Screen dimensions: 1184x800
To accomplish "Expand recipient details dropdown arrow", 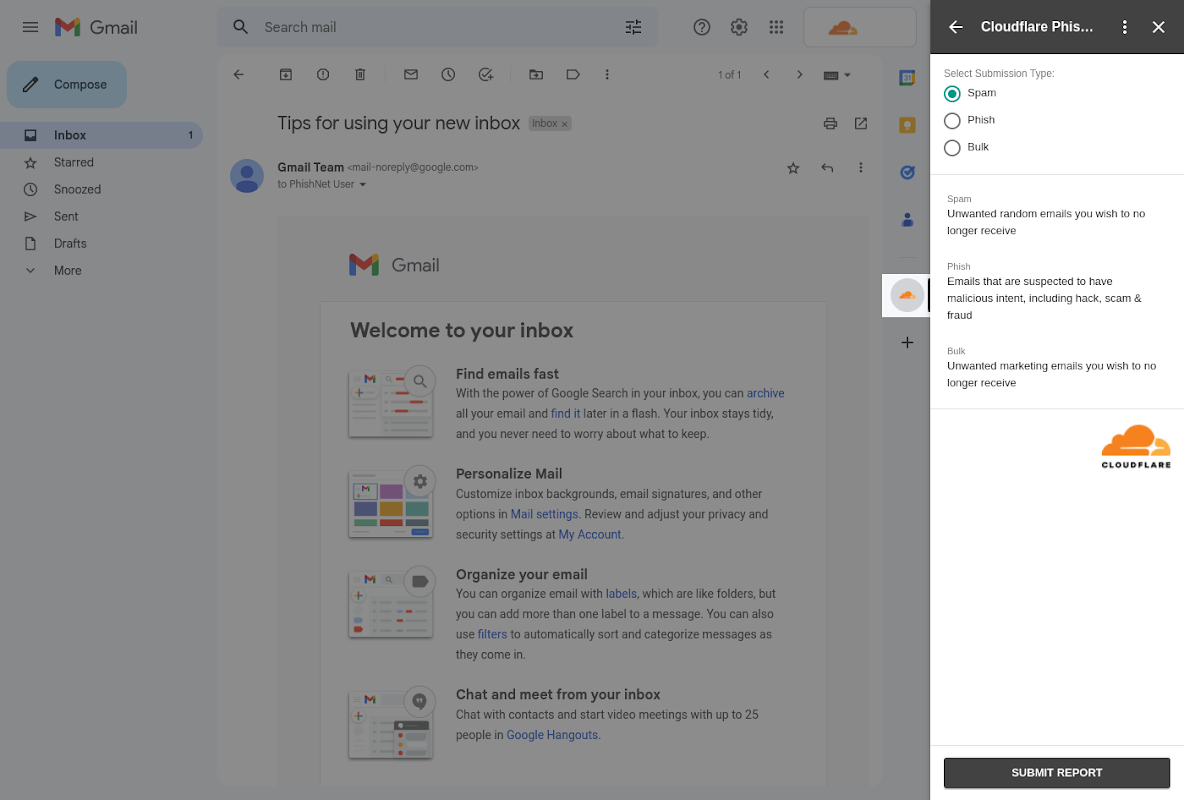I will pos(362,185).
